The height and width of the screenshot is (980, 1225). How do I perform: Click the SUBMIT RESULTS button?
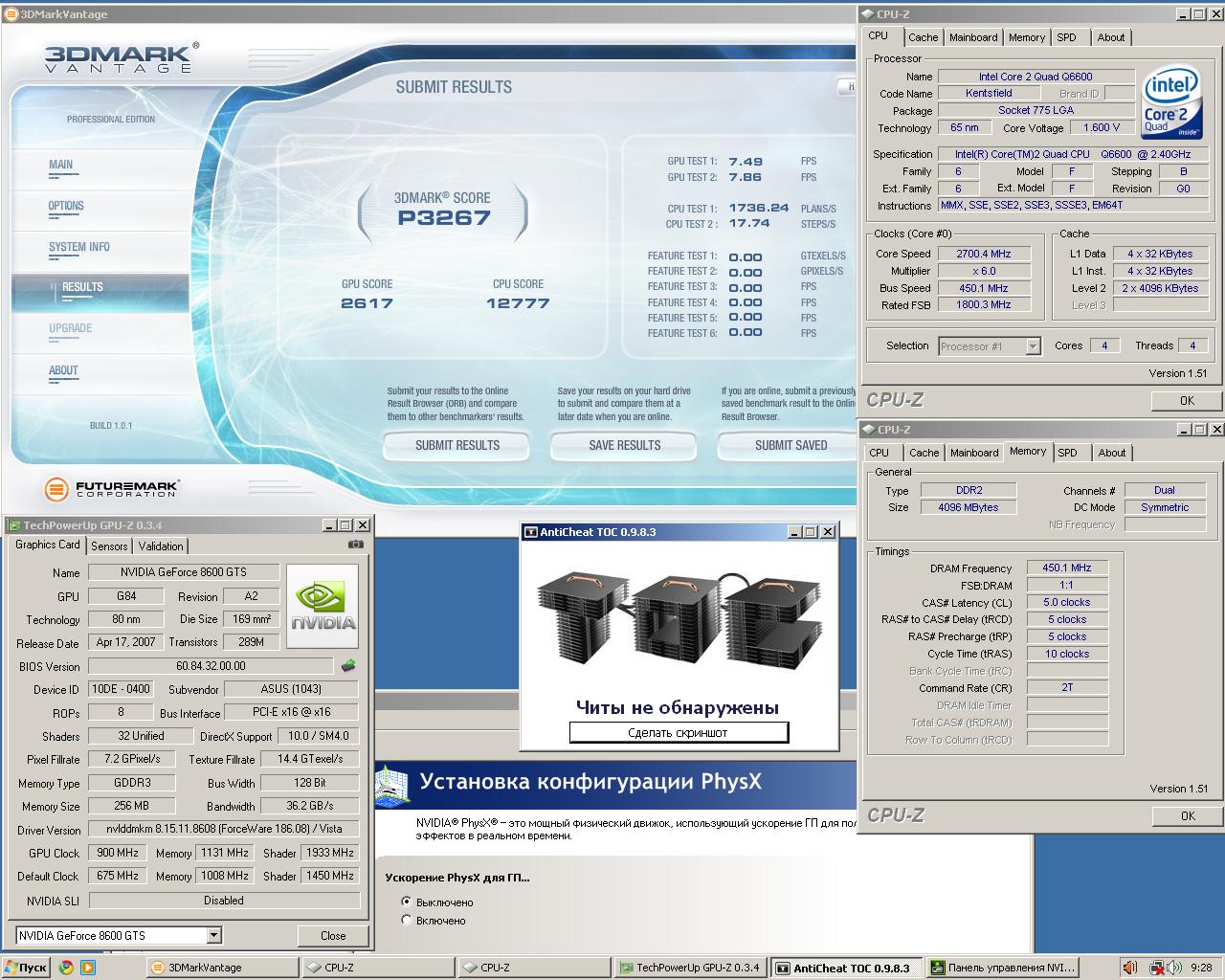pyautogui.click(x=457, y=445)
